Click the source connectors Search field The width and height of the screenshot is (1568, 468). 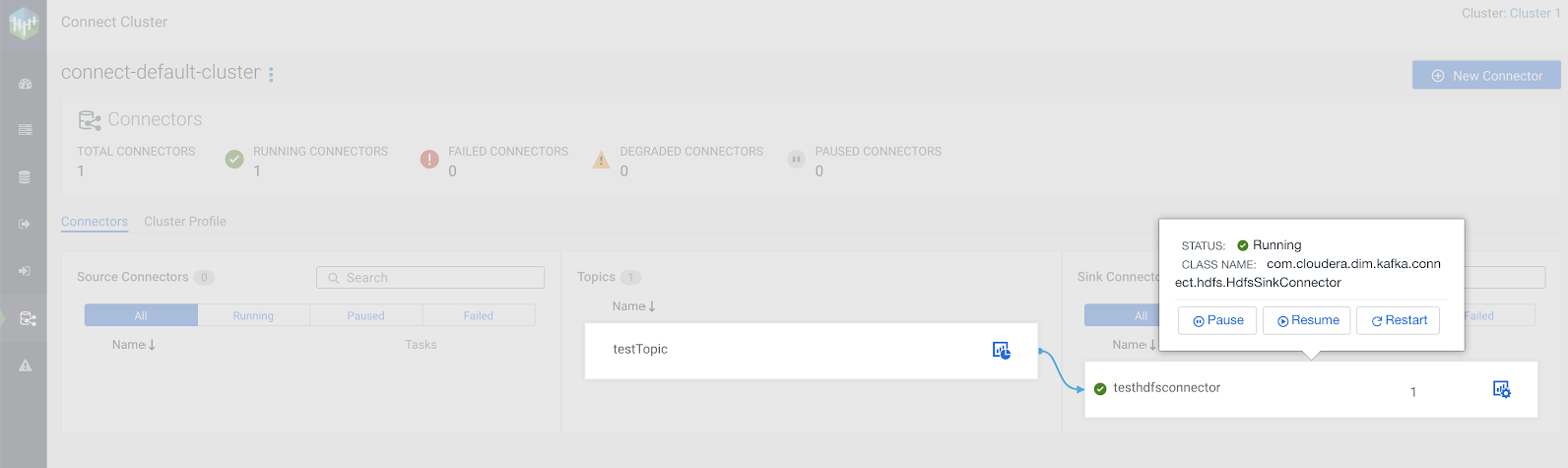click(x=430, y=278)
